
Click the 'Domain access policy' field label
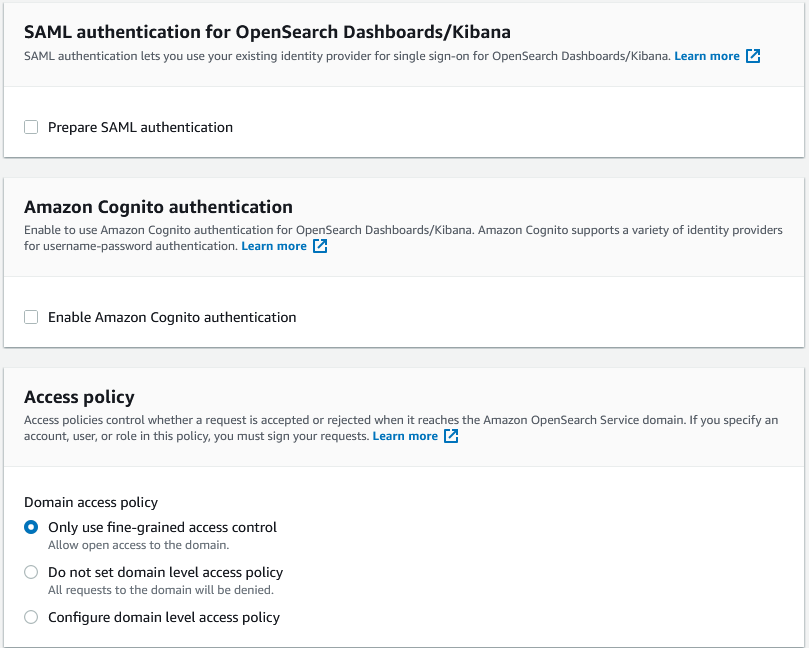coord(91,502)
